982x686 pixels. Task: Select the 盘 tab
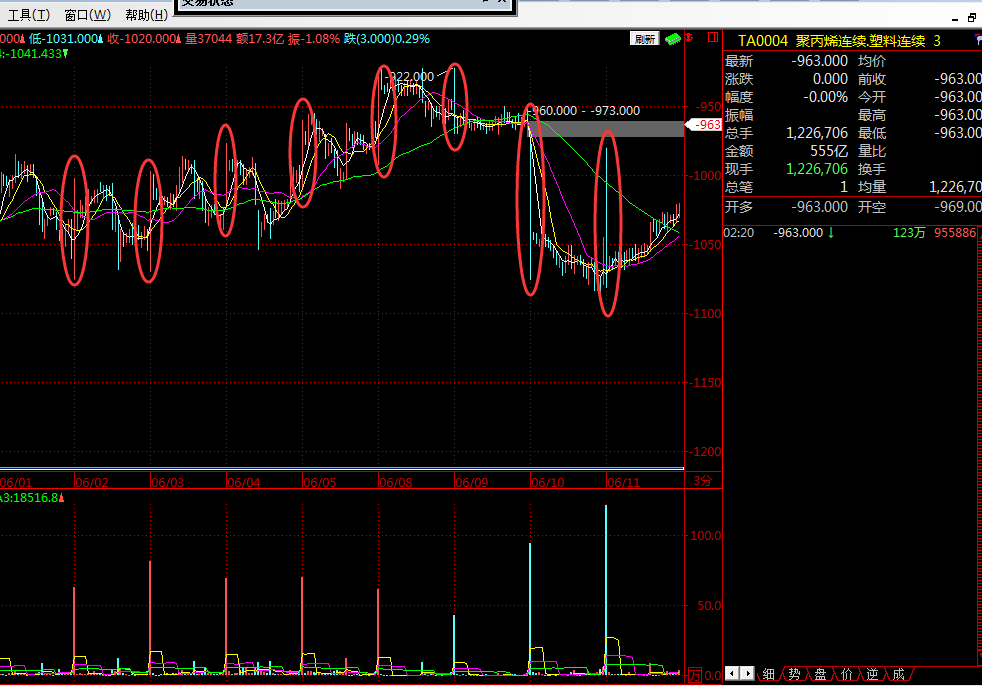[820, 674]
